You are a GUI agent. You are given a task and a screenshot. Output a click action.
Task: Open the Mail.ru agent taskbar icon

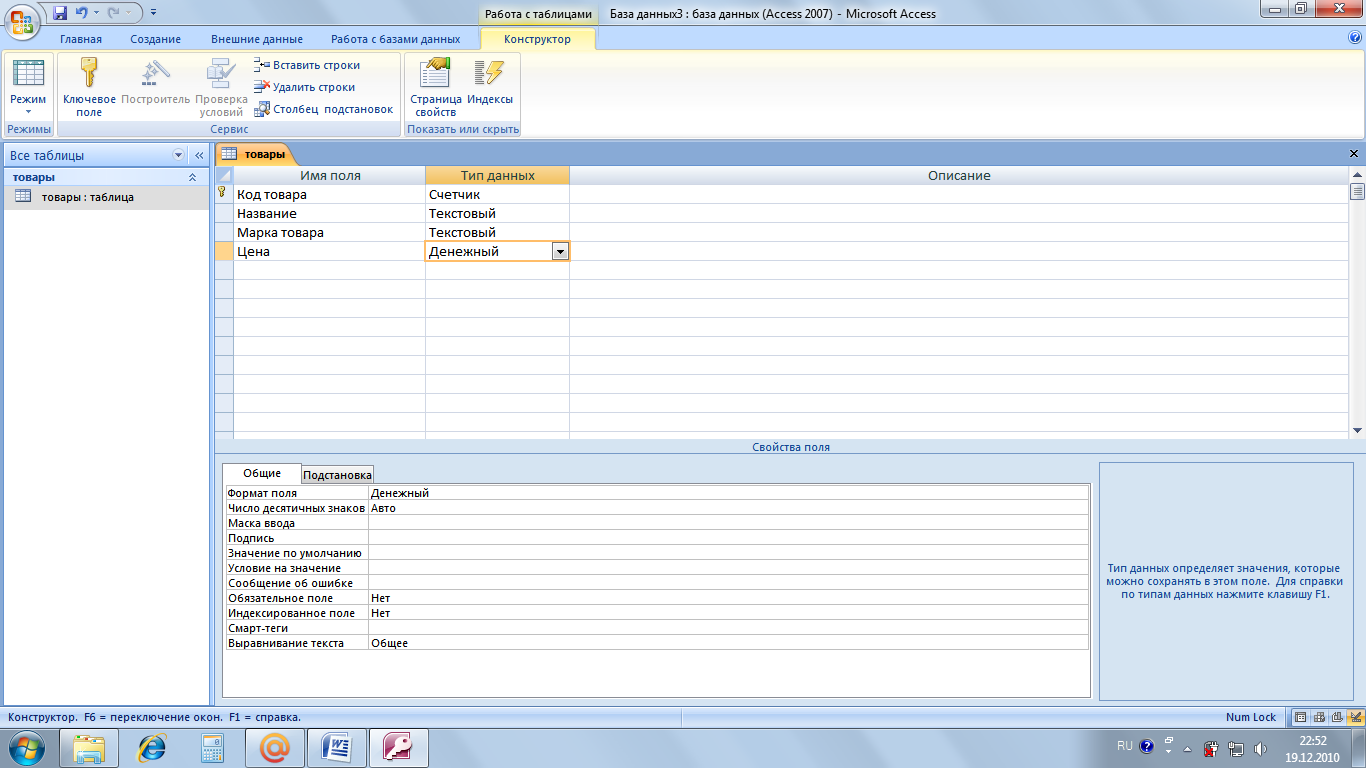(274, 748)
